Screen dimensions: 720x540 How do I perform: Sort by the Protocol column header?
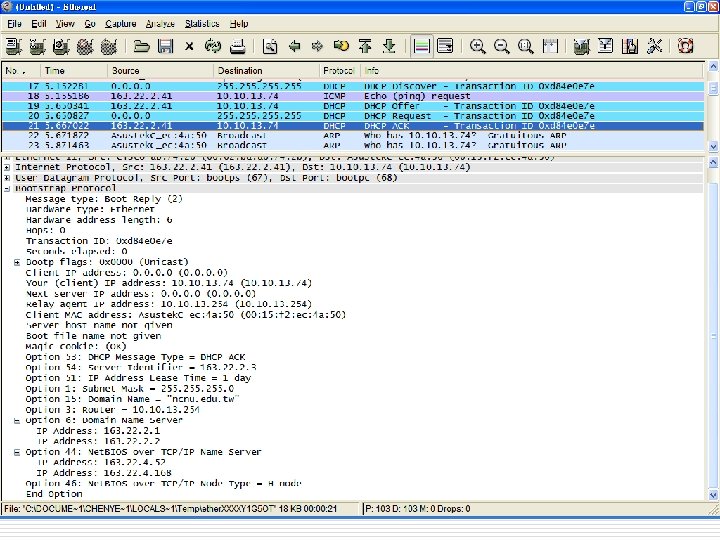pyautogui.click(x=339, y=71)
